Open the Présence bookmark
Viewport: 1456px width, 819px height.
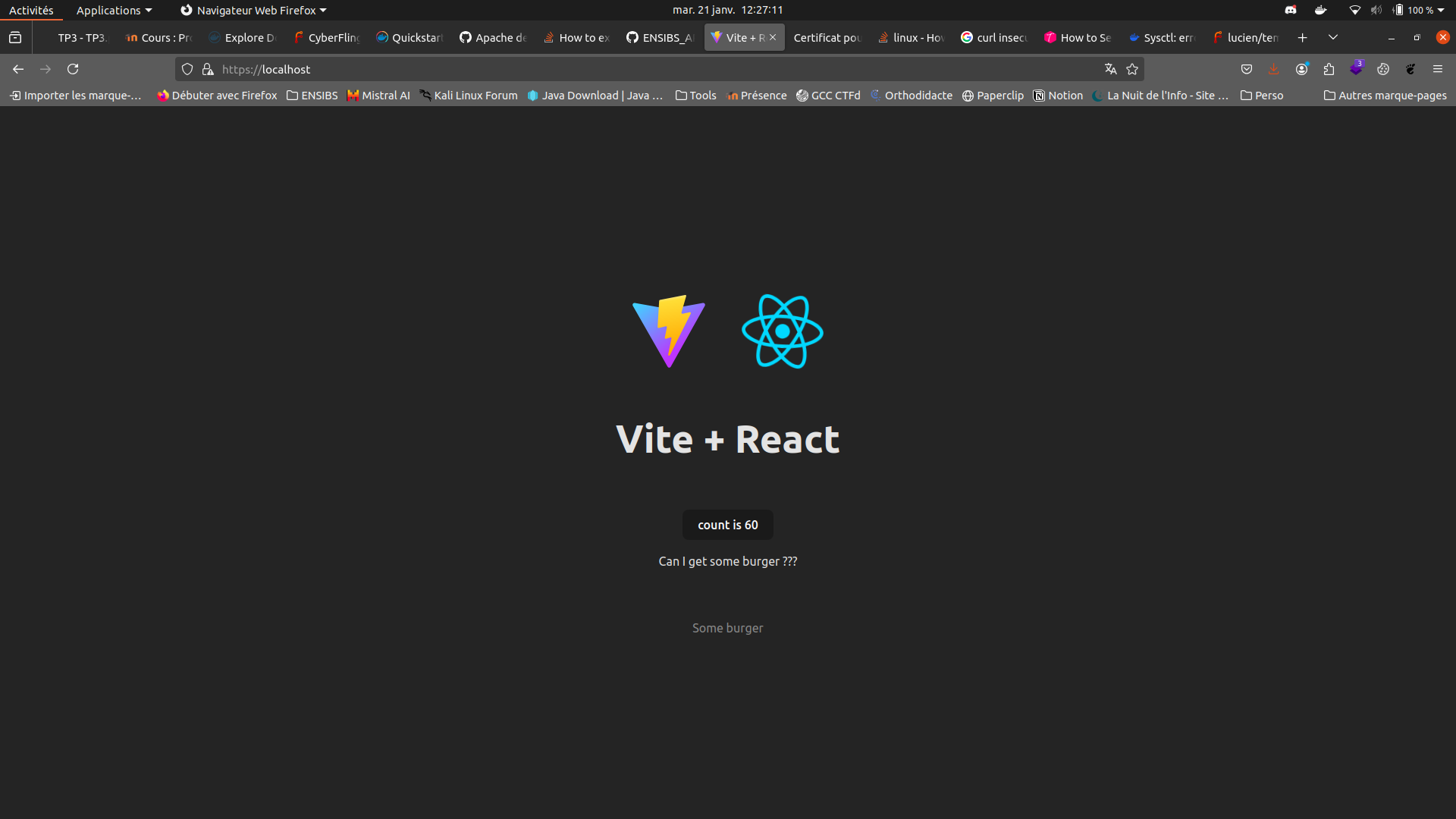[x=756, y=96]
